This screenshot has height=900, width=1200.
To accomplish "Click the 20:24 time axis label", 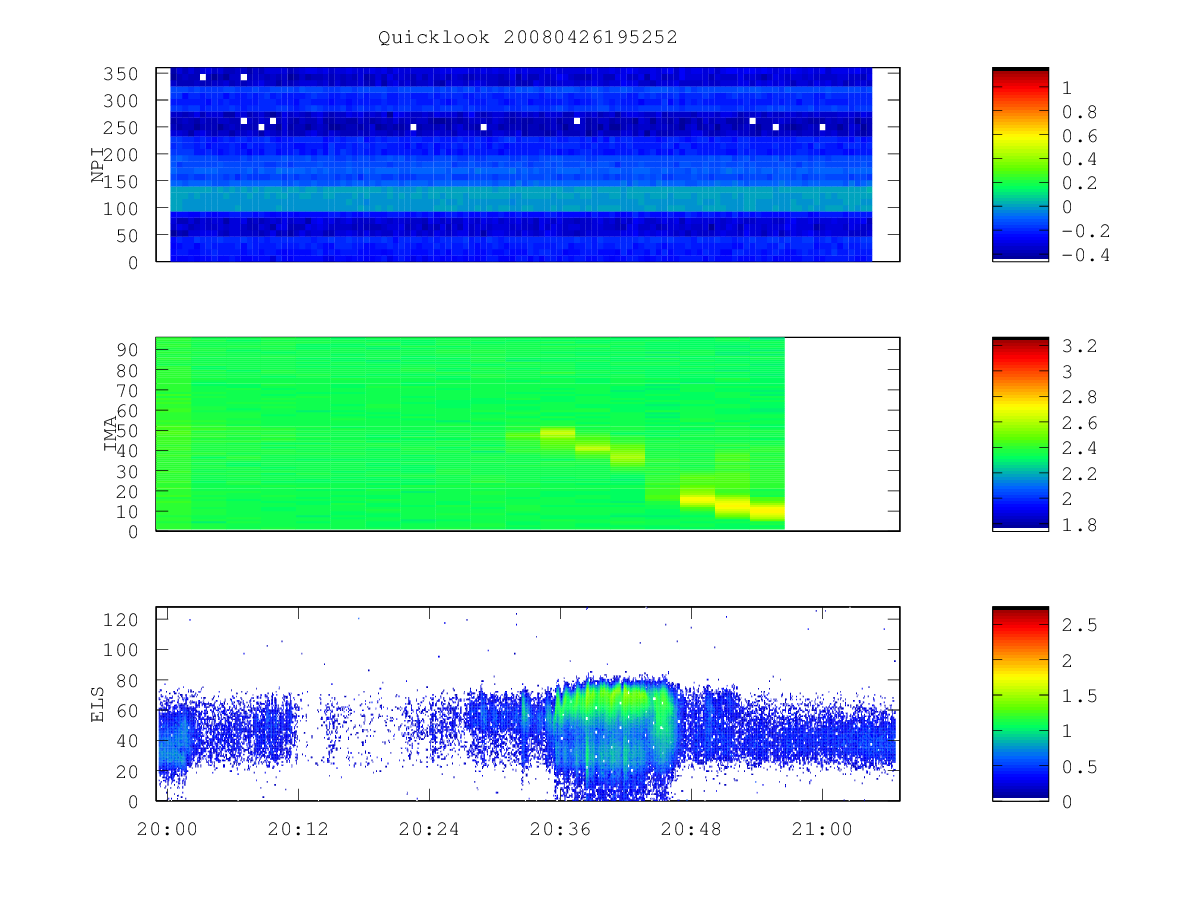I will click(429, 829).
